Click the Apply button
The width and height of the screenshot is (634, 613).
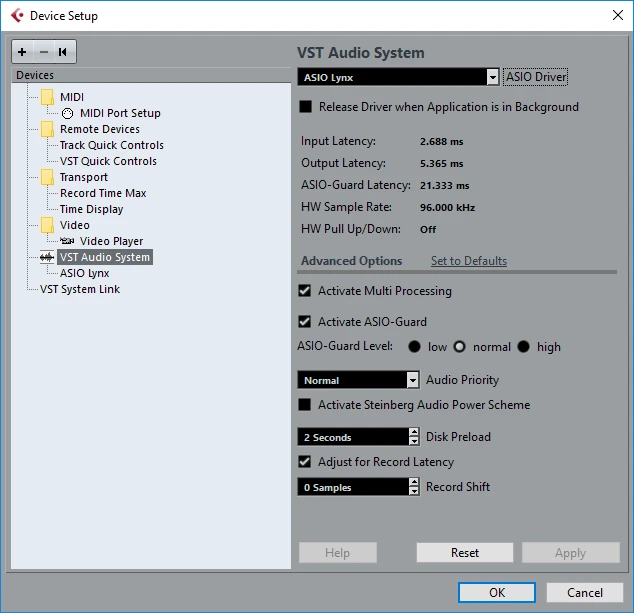point(571,552)
